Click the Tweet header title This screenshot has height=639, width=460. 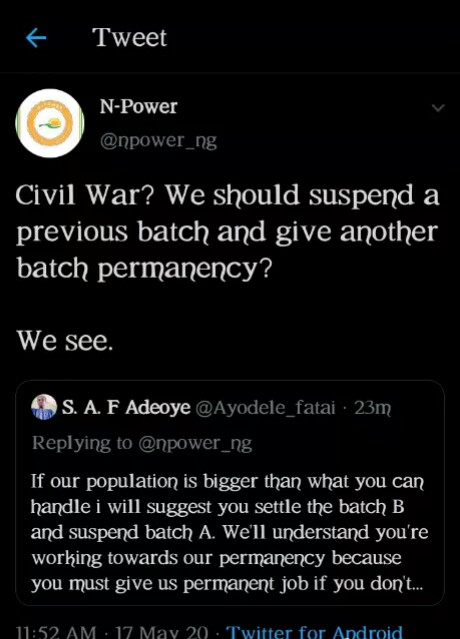click(130, 37)
